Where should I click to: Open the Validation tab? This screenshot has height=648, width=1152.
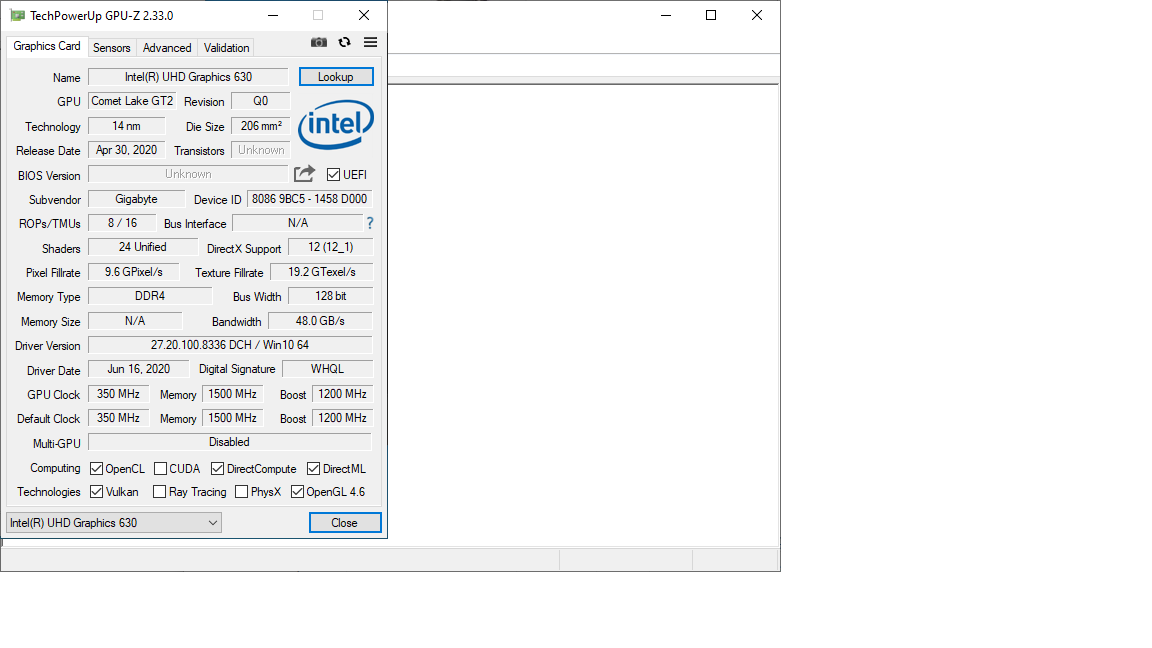pos(226,48)
